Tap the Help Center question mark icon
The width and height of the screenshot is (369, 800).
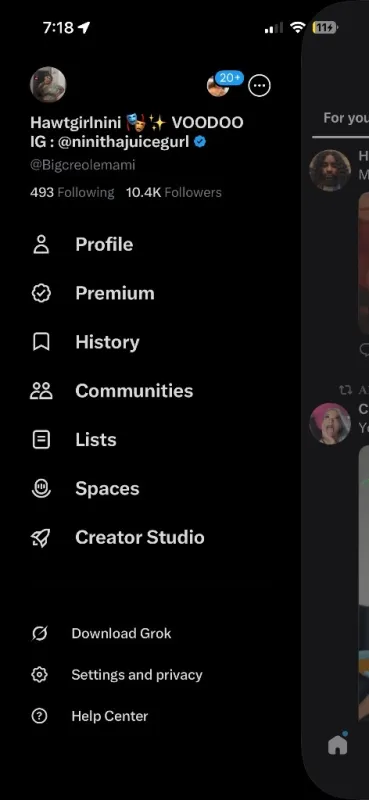click(39, 716)
